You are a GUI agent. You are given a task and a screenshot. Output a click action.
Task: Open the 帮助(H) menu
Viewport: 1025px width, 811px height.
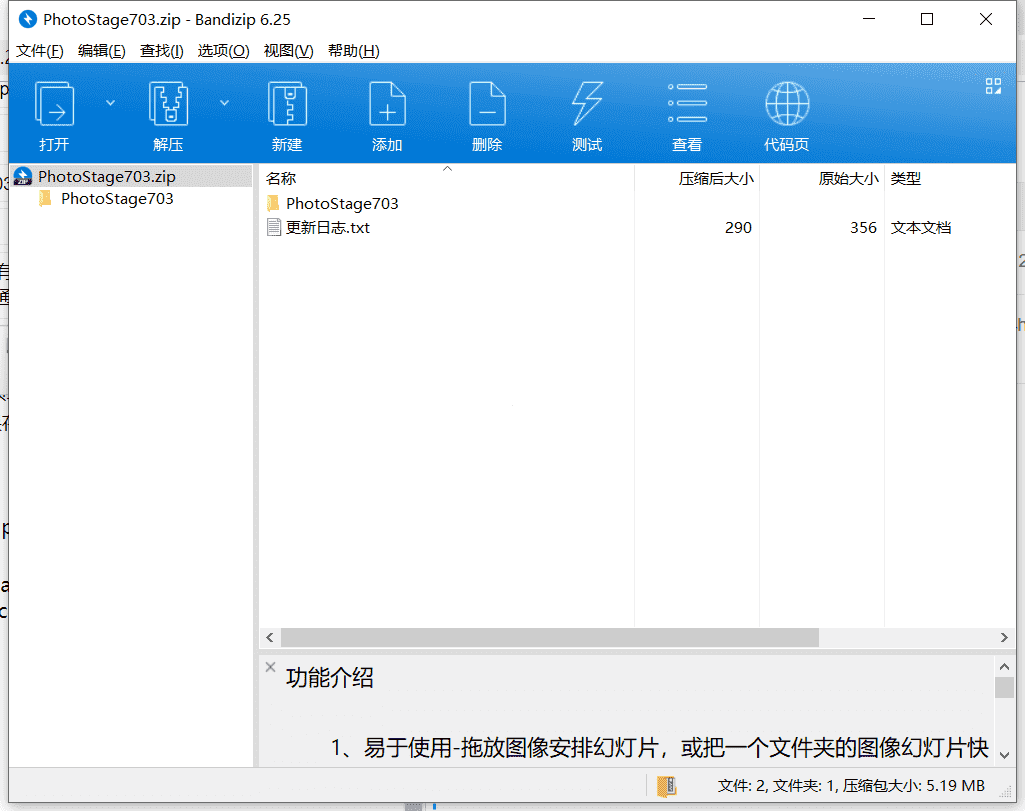click(x=354, y=51)
